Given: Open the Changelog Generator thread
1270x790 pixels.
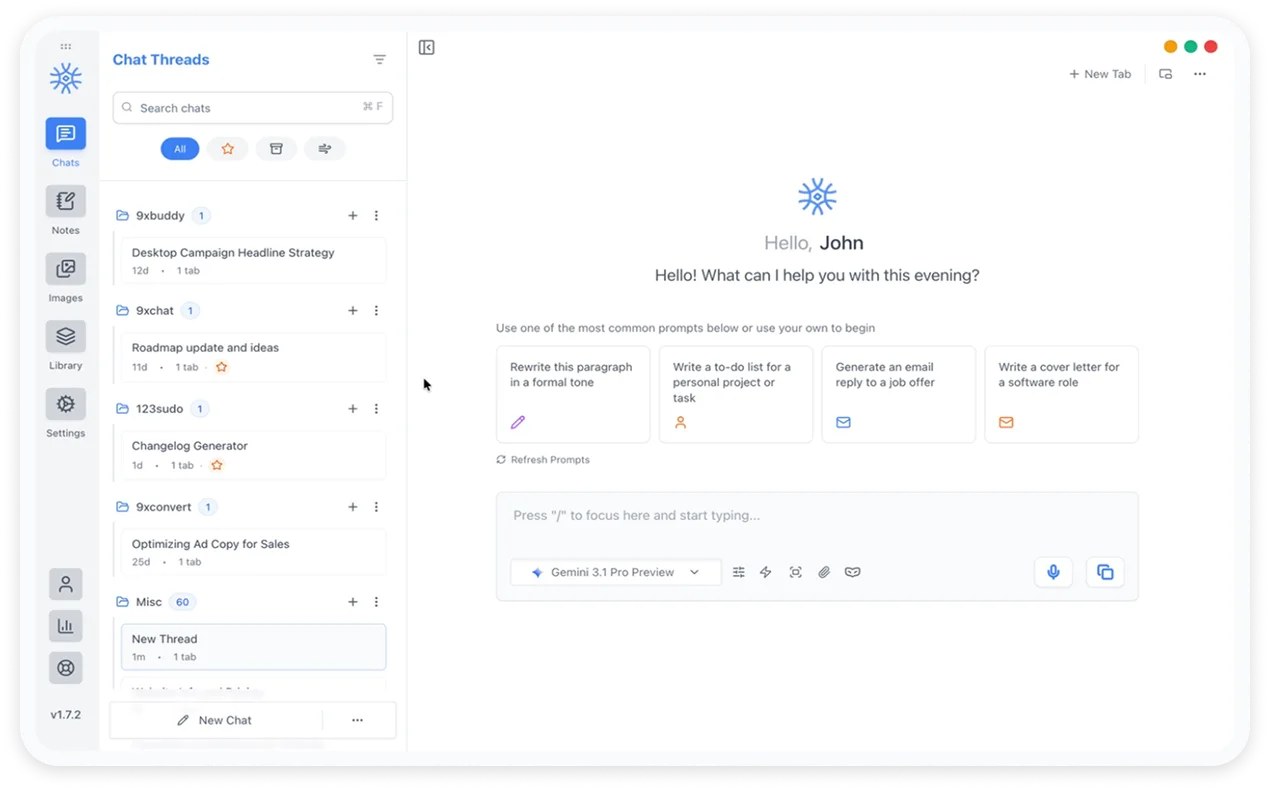Looking at the screenshot, I should point(253,455).
